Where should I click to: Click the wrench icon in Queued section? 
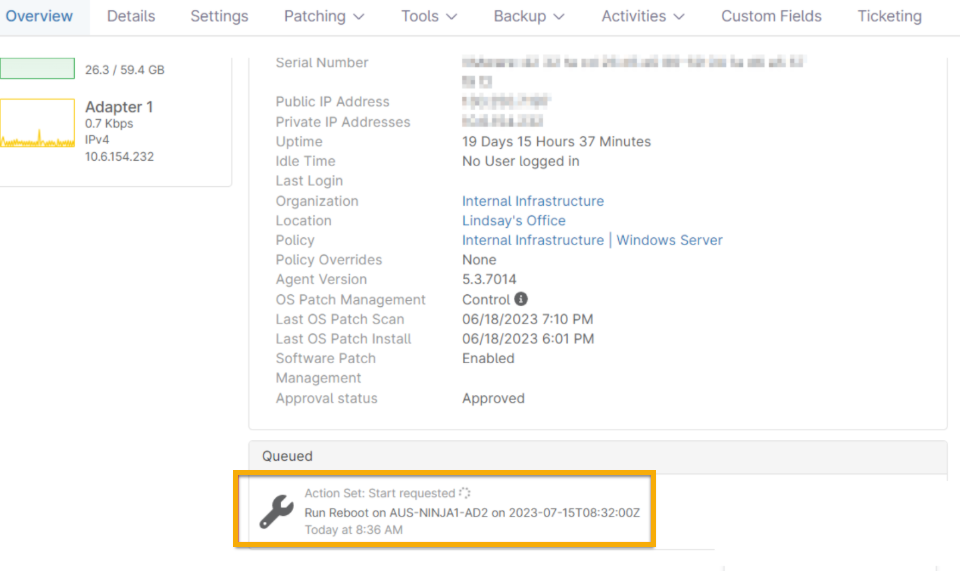tap(277, 511)
